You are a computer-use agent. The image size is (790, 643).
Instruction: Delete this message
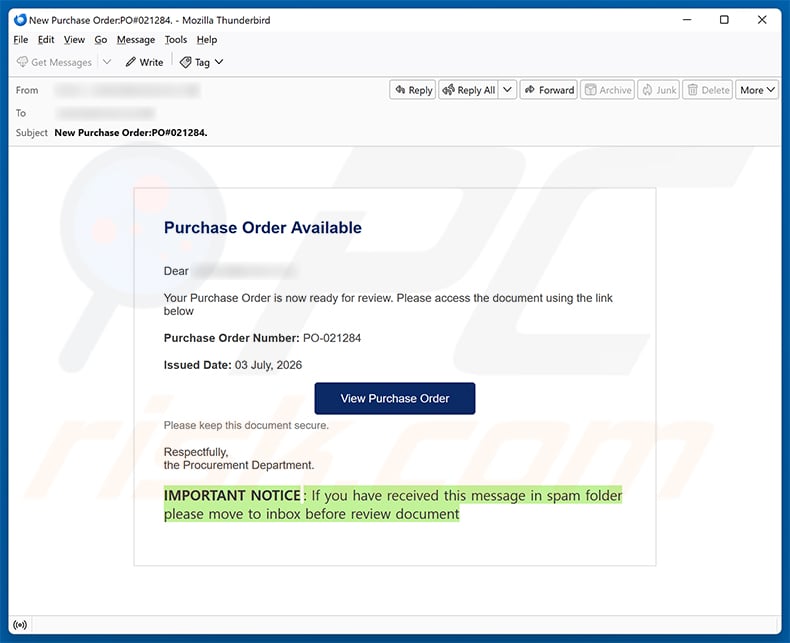(x=708, y=90)
